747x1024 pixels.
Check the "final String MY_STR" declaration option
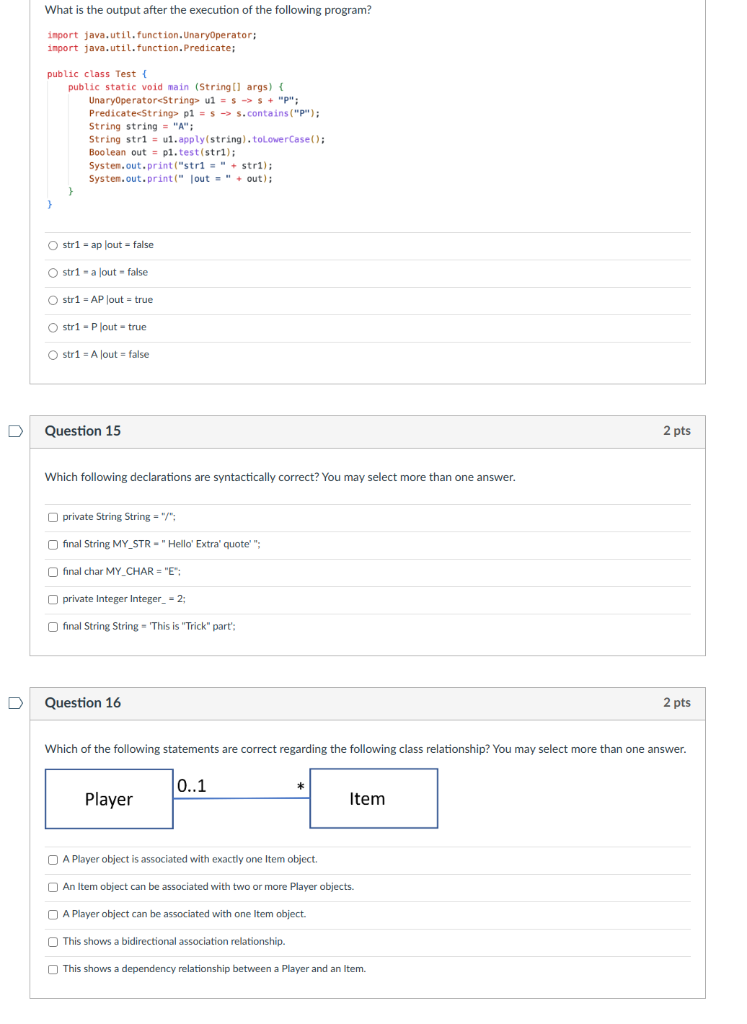click(51, 545)
